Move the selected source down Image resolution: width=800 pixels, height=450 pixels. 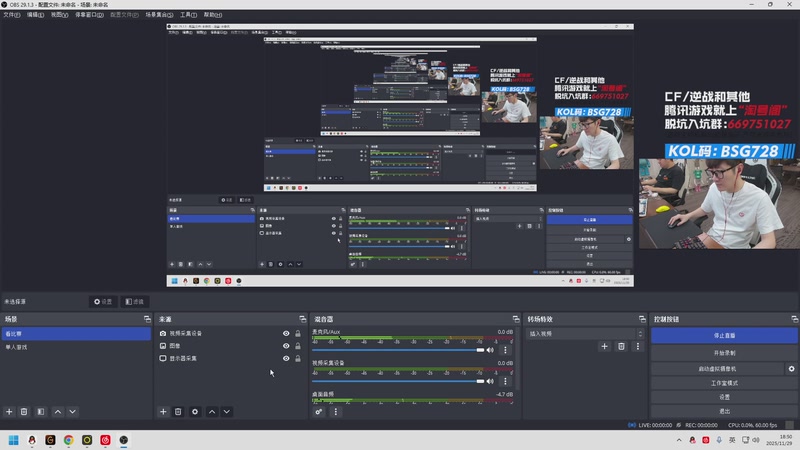tap(227, 411)
